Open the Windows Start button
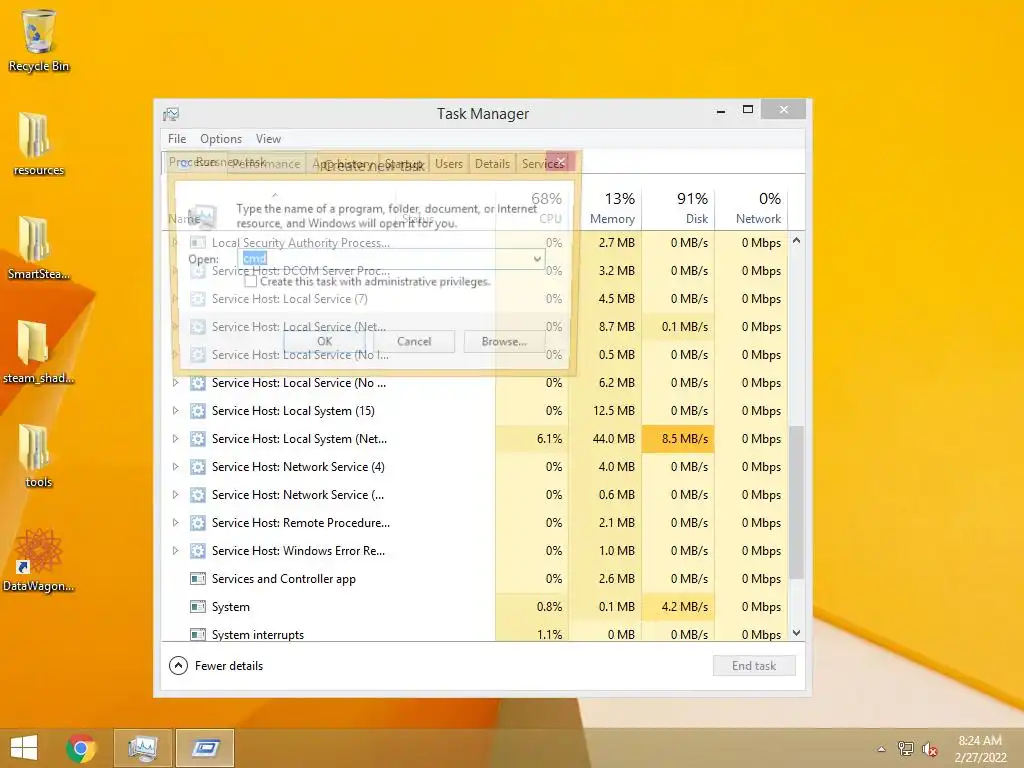 point(24,748)
